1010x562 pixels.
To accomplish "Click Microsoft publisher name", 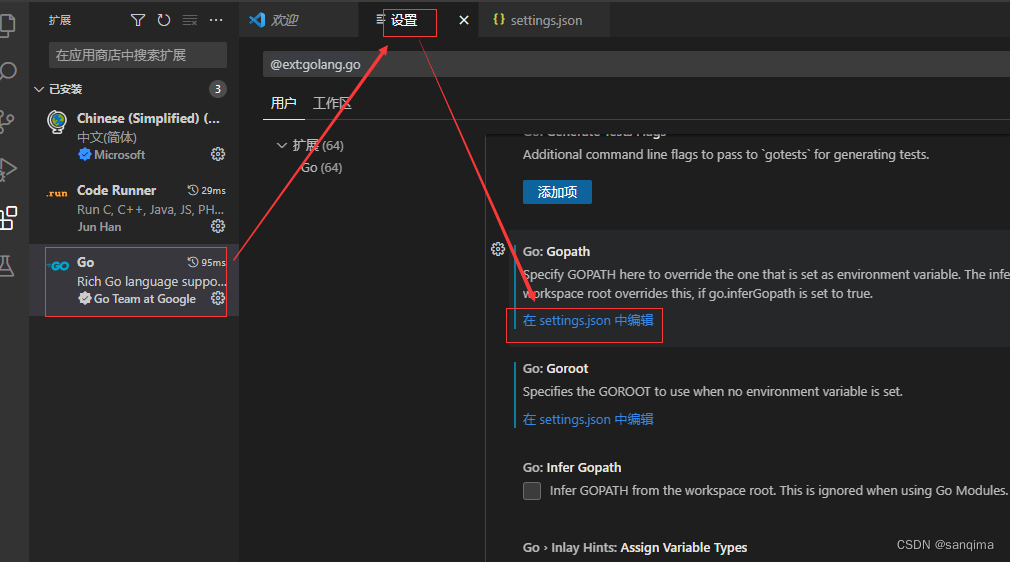I will coord(120,155).
